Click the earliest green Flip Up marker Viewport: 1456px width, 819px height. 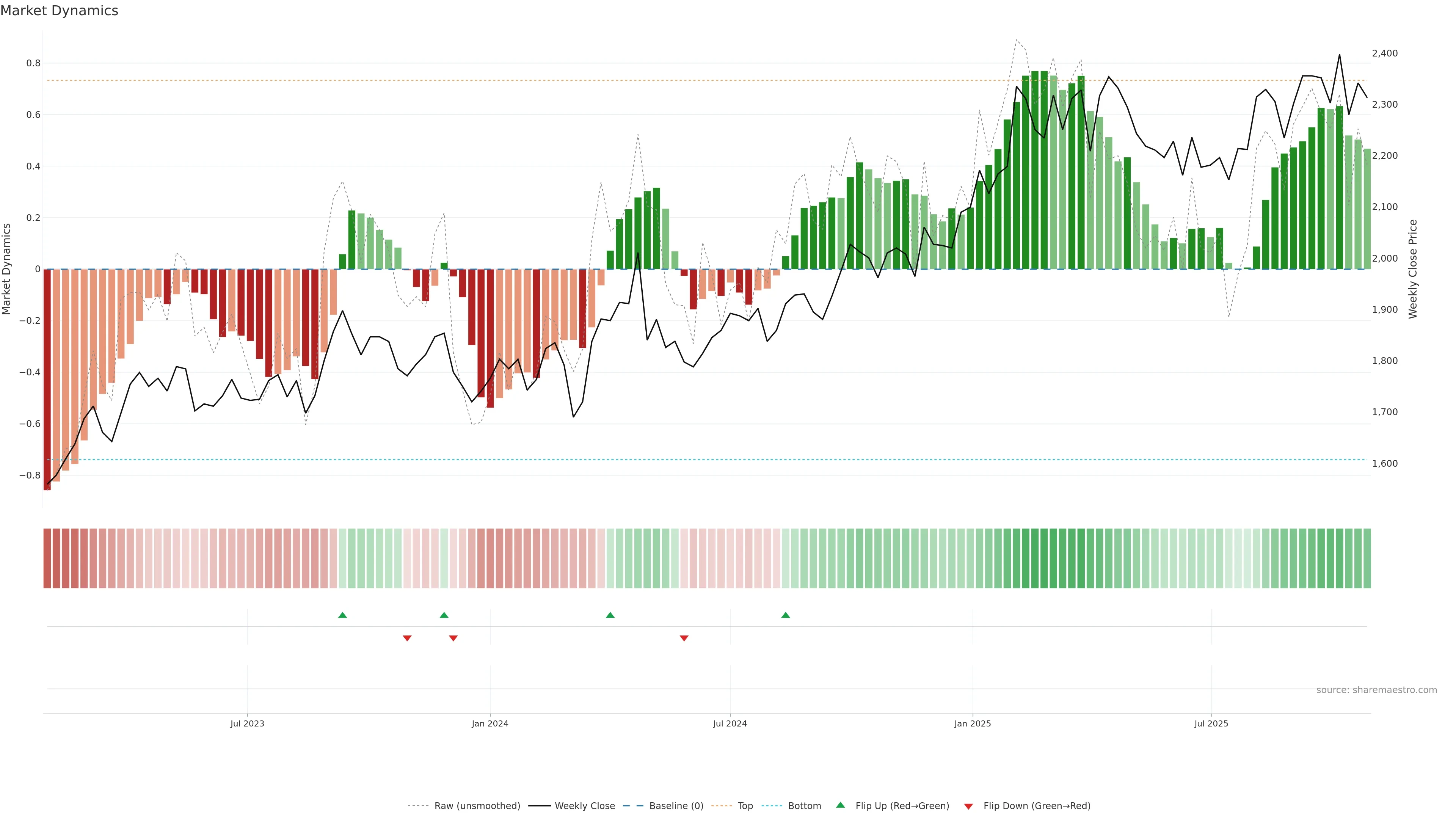pyautogui.click(x=342, y=615)
